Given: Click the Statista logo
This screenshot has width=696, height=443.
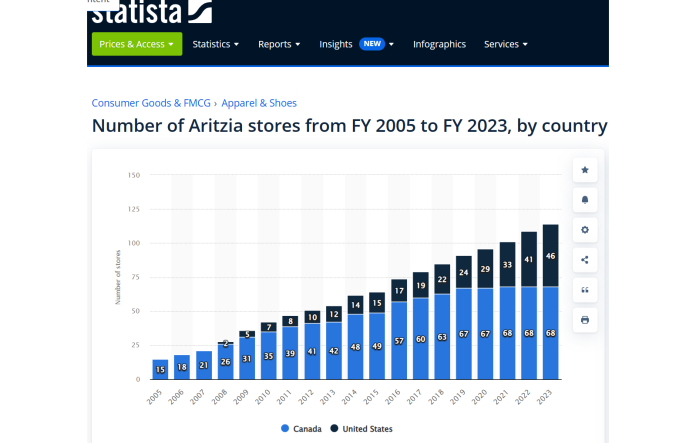Looking at the screenshot, I should (x=151, y=12).
